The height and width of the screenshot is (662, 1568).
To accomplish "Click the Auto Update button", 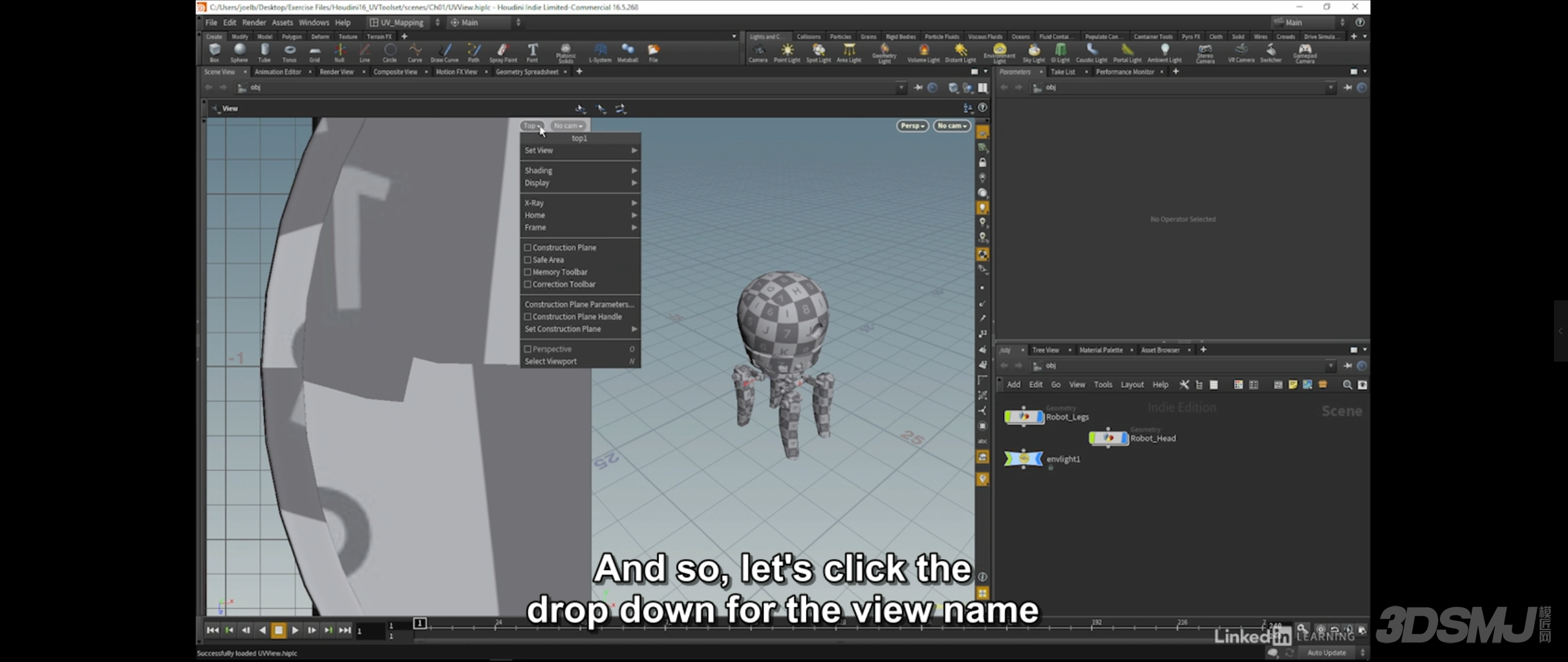I will click(1327, 653).
